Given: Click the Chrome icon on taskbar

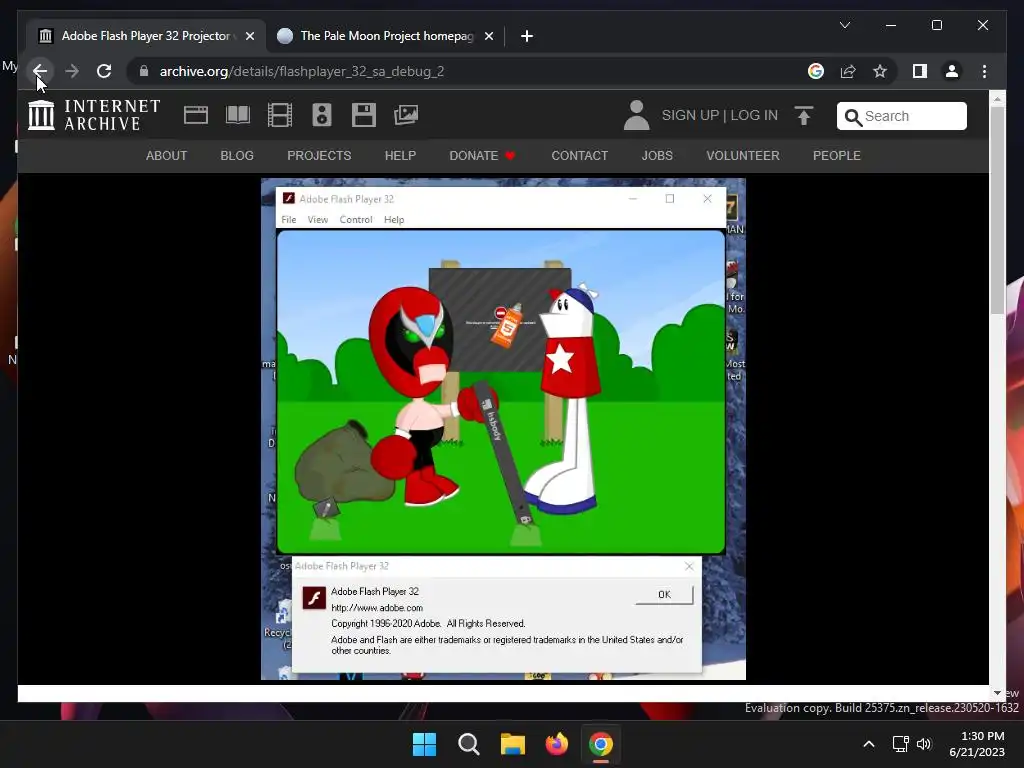Looking at the screenshot, I should click(x=601, y=744).
